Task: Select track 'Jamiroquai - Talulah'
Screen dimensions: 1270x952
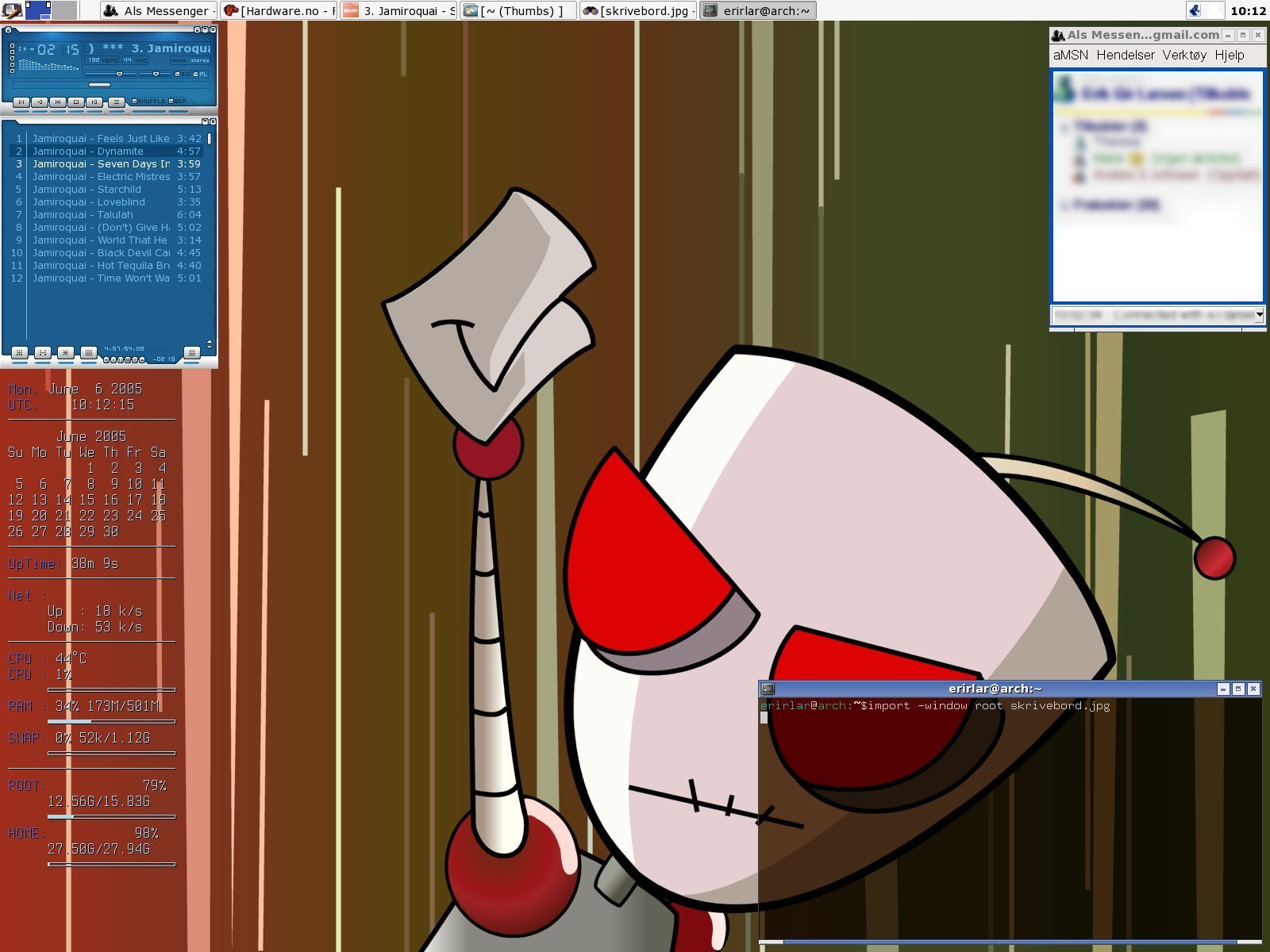Action: click(x=106, y=214)
